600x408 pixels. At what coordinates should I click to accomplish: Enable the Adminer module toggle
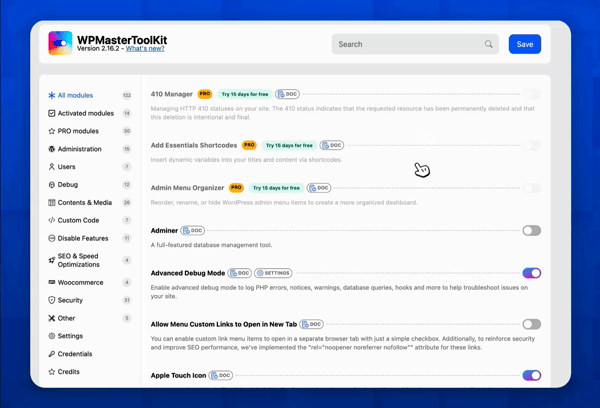click(532, 230)
